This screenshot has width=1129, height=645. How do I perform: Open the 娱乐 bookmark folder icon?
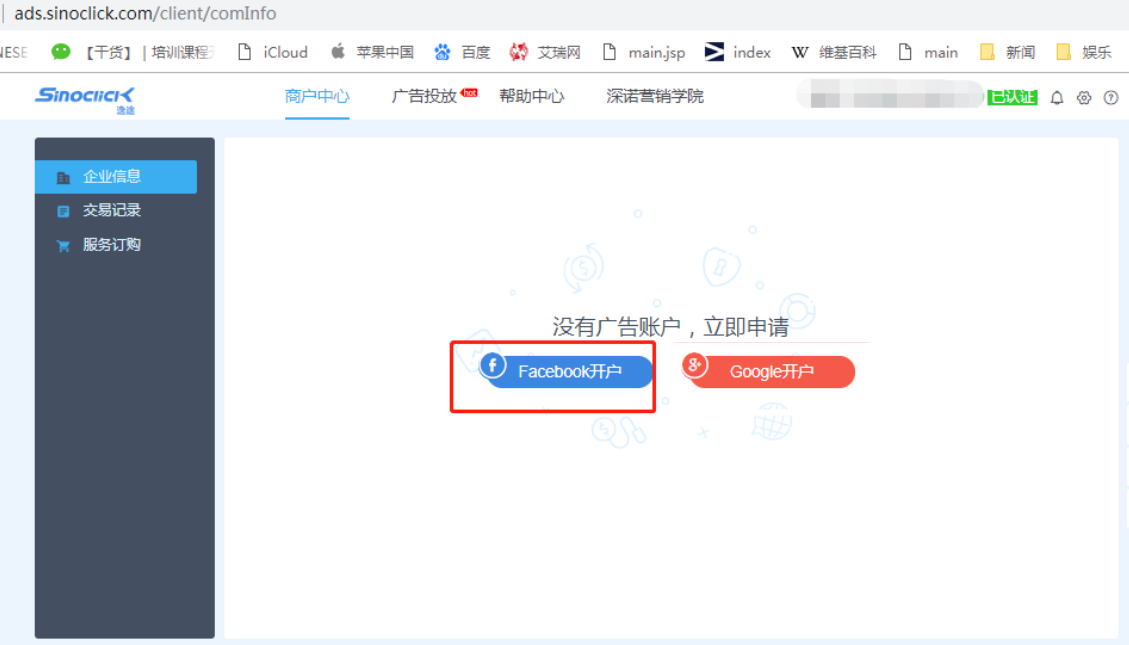pos(1063,52)
